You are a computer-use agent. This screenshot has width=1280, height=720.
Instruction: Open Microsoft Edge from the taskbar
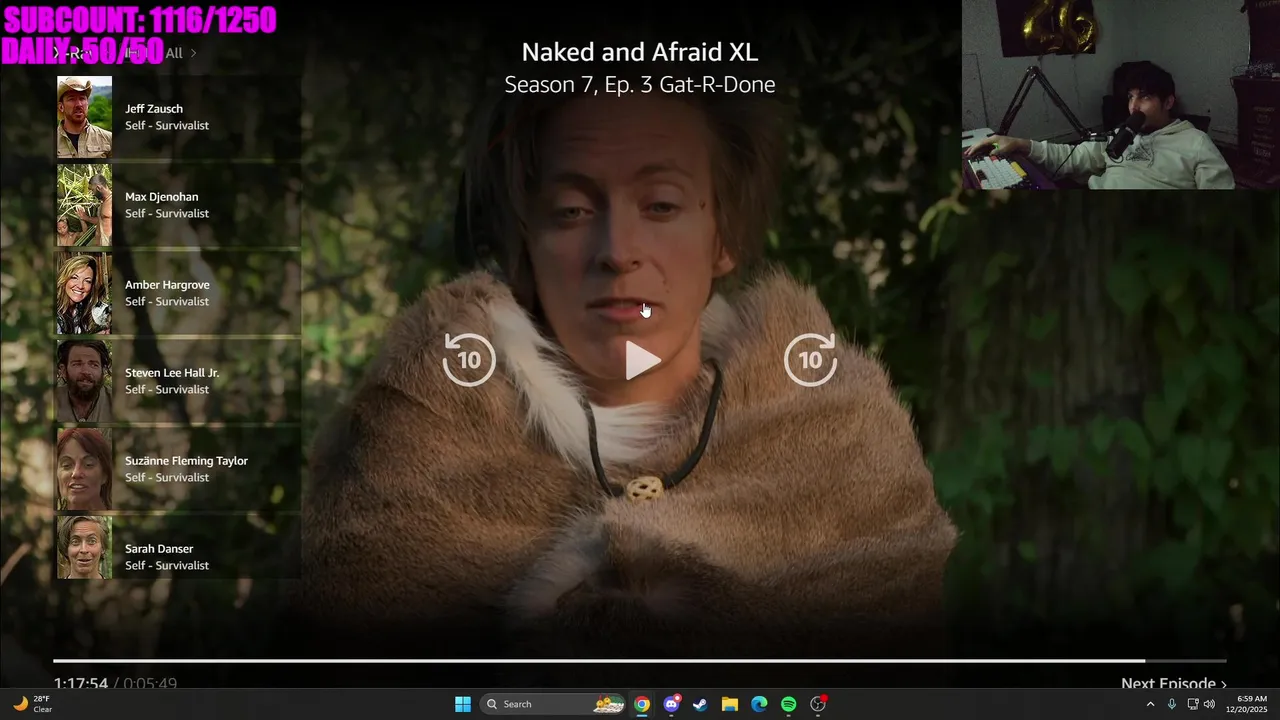coord(759,704)
